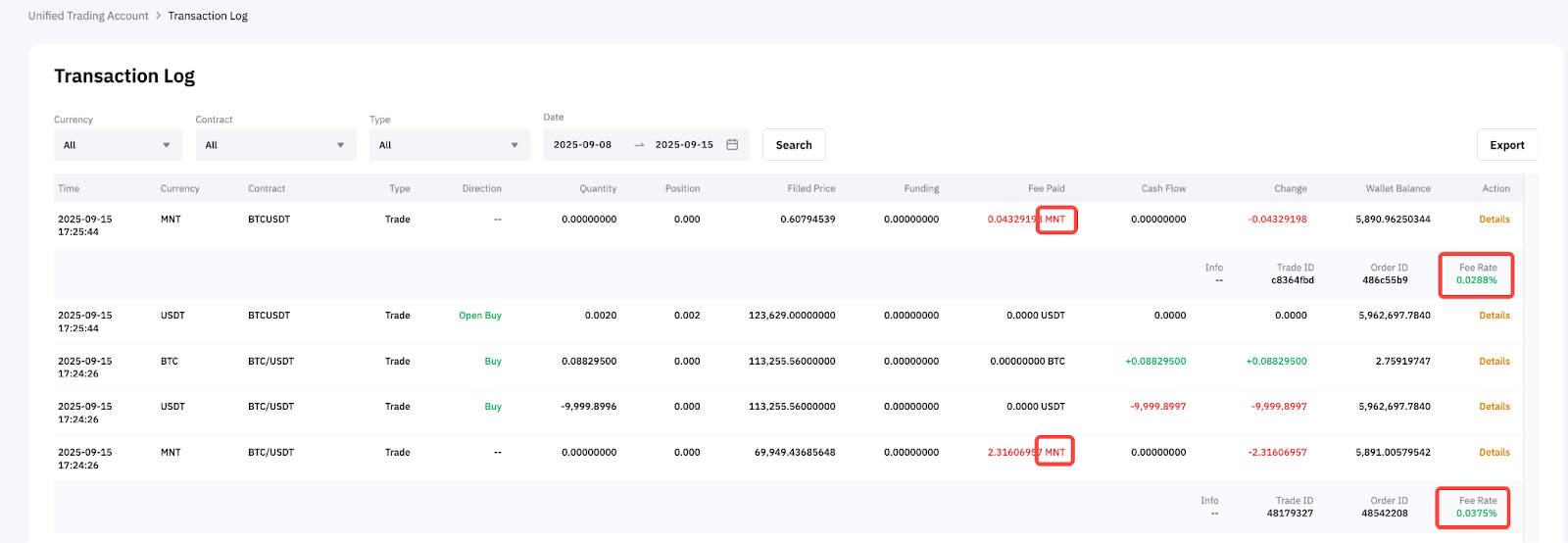Click the Wallet Balance column header
Image resolution: width=1568 pixels, height=543 pixels.
tap(1397, 188)
